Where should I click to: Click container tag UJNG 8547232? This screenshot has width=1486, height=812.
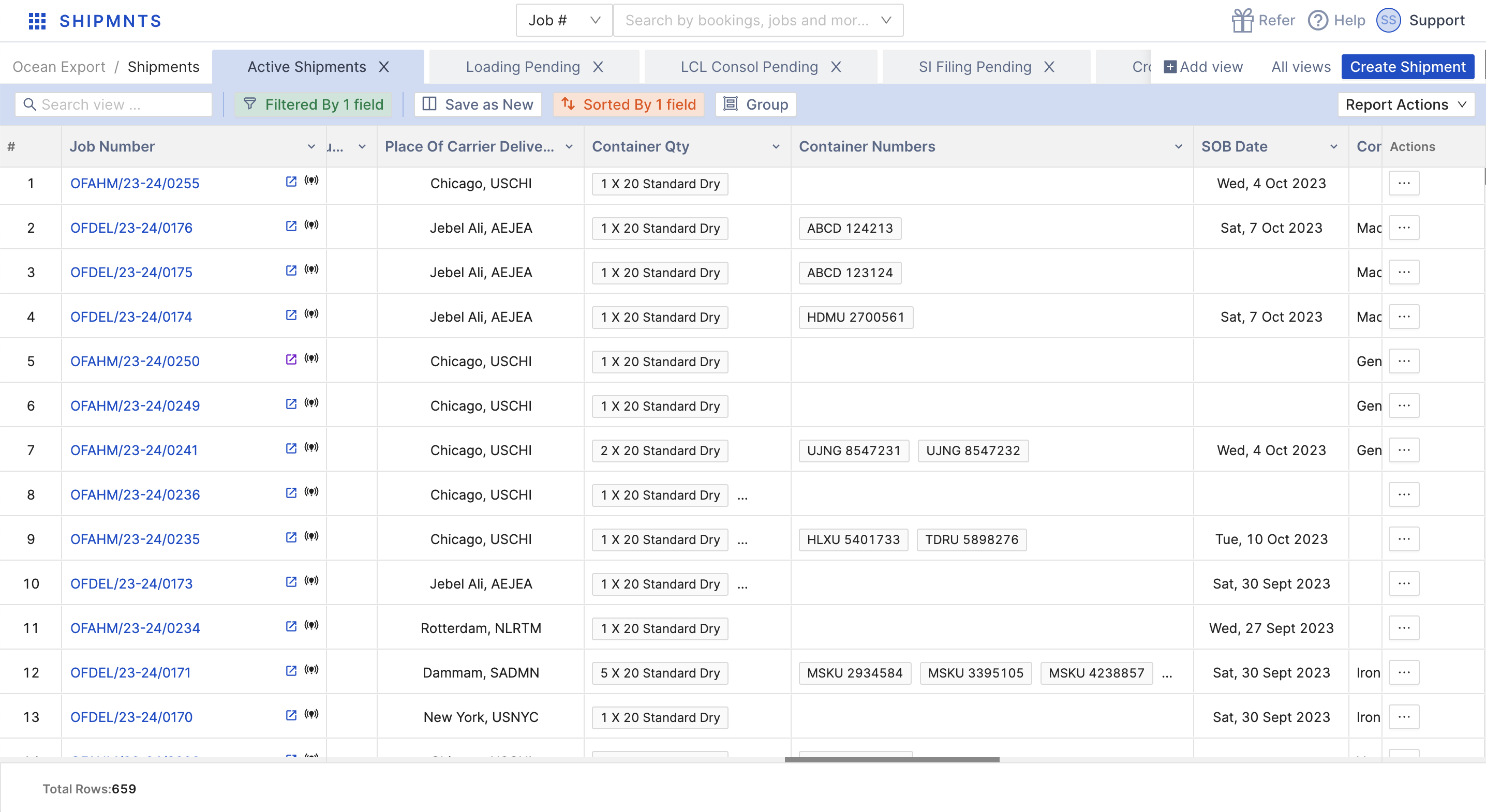[x=973, y=450]
